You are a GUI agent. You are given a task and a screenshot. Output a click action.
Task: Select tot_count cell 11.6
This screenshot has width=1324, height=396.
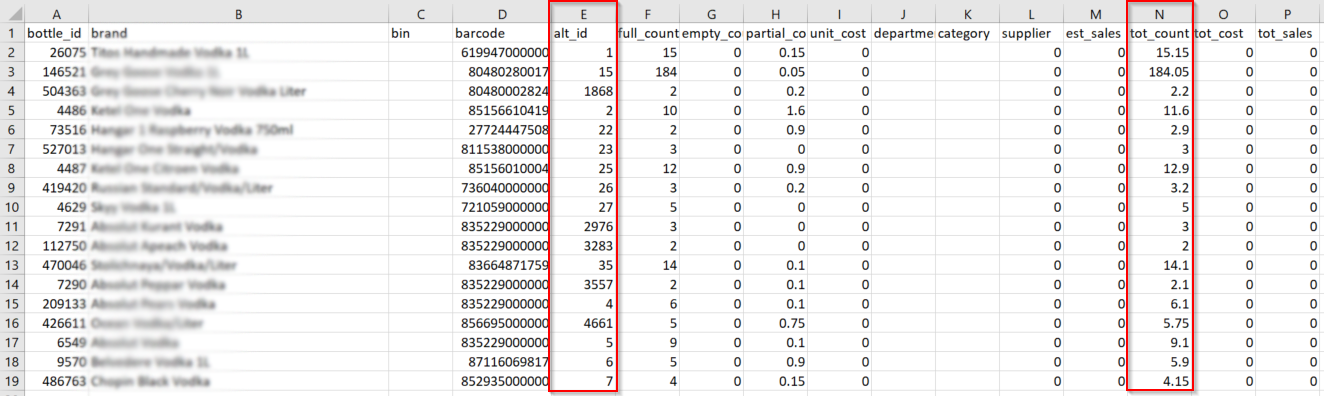point(1160,110)
